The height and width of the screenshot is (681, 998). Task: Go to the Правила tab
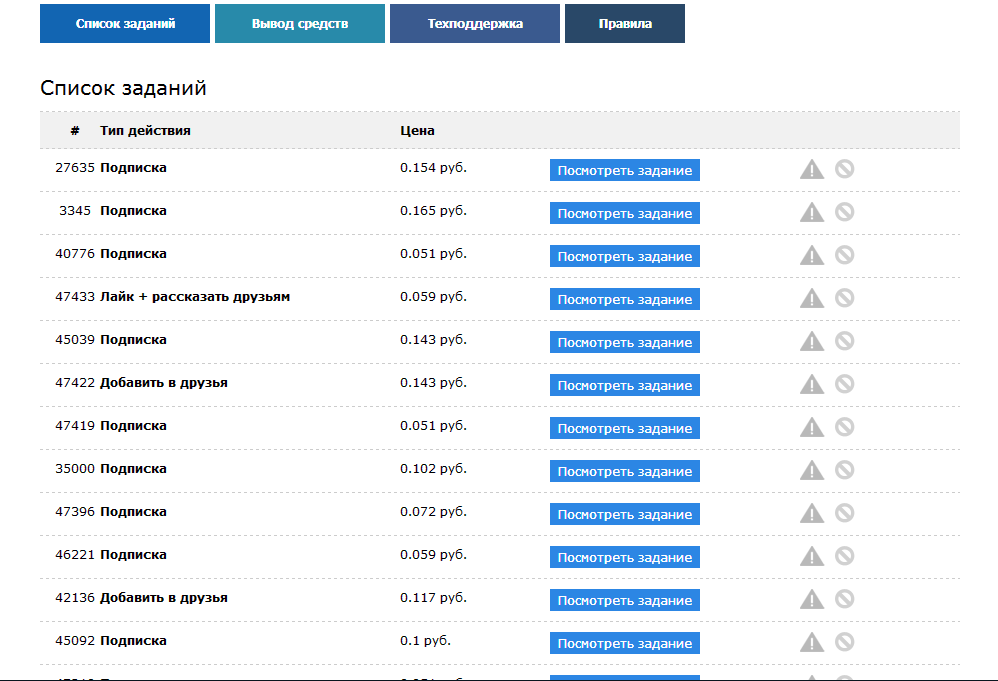coord(625,24)
